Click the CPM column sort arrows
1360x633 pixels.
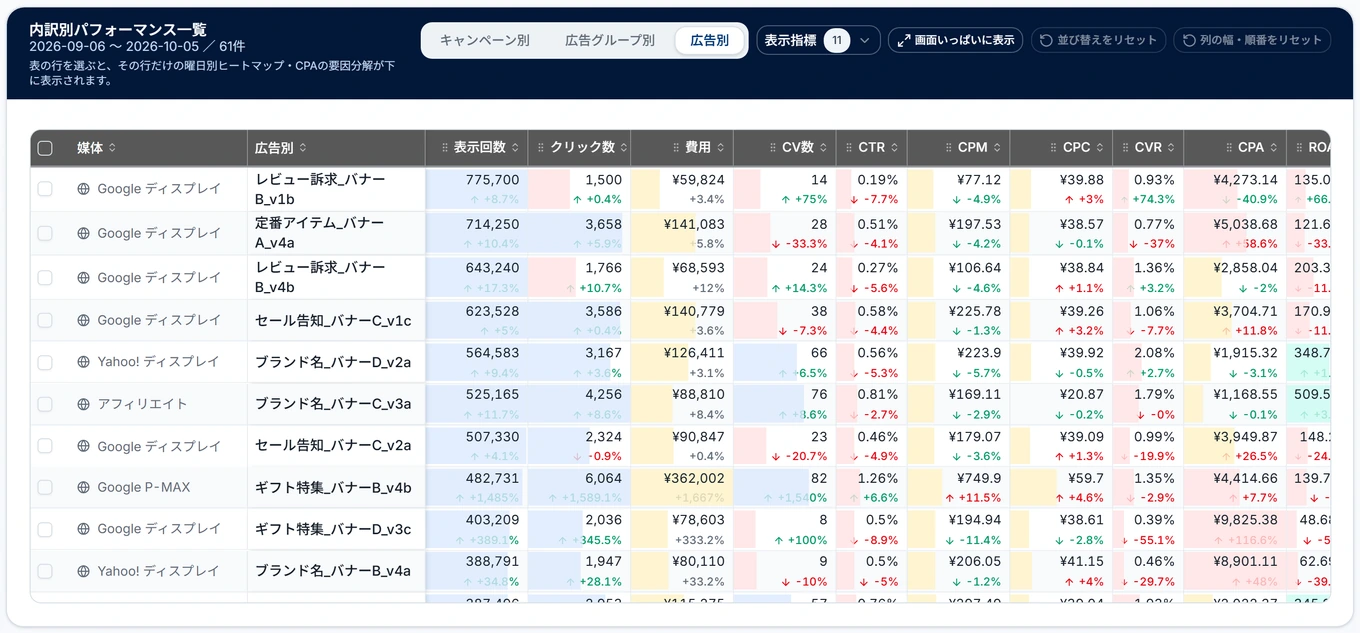click(x=997, y=148)
